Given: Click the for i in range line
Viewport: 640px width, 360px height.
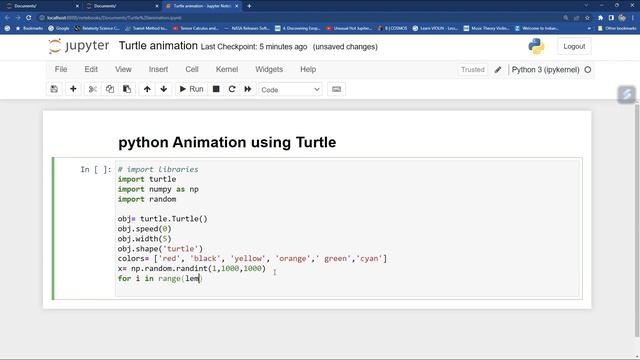Looking at the screenshot, I should (x=160, y=278).
